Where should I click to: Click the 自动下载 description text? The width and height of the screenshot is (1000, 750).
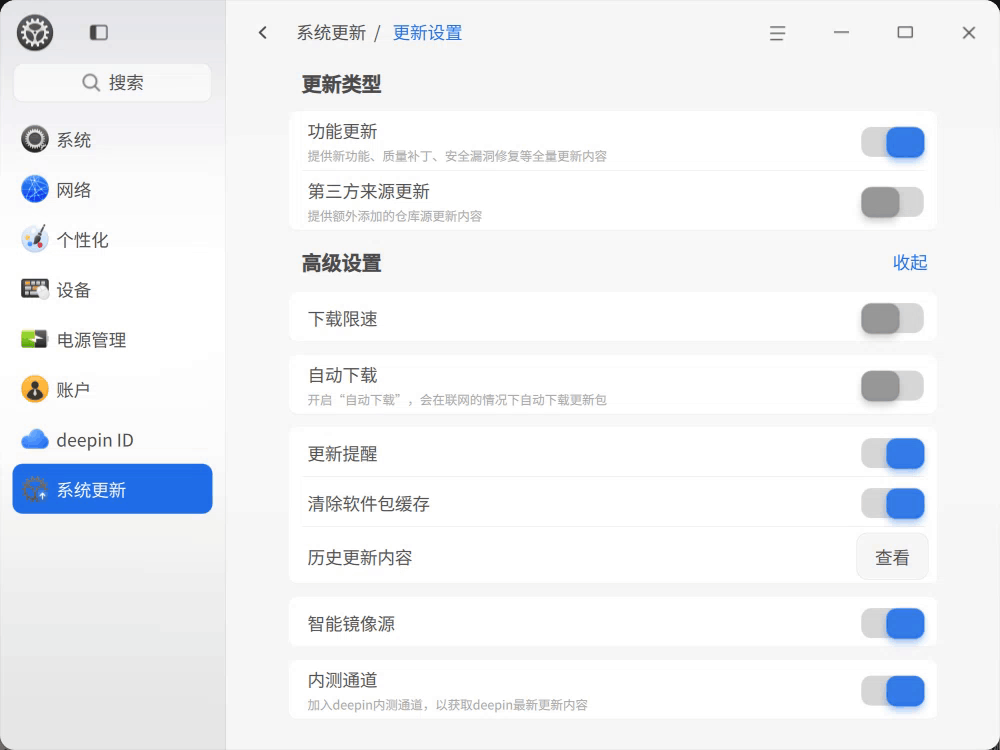[457, 400]
